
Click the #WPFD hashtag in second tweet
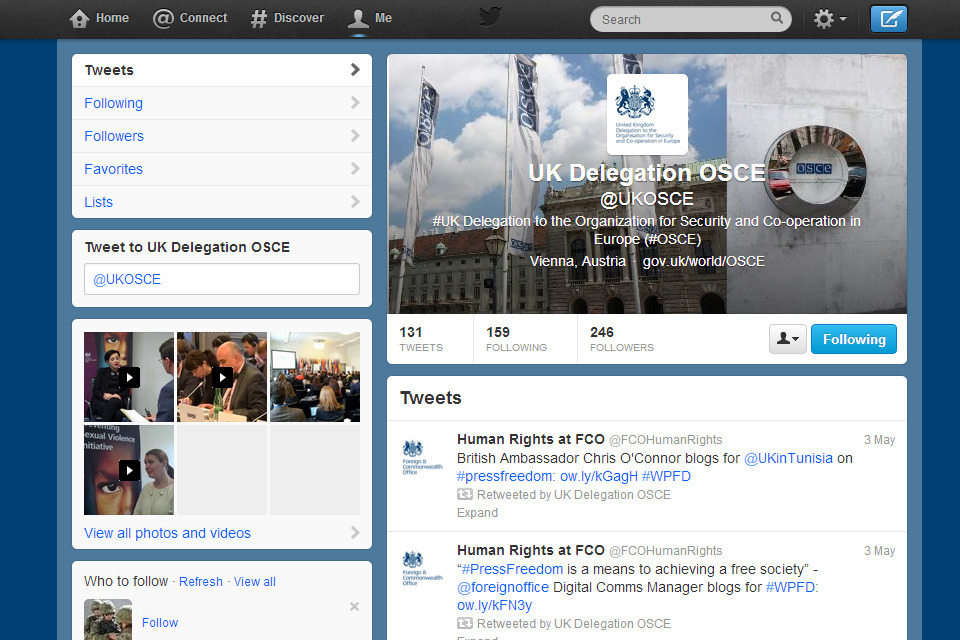point(790,587)
